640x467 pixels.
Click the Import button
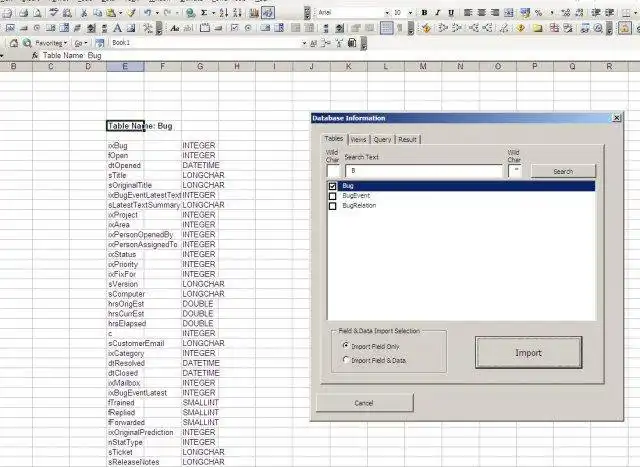point(529,353)
